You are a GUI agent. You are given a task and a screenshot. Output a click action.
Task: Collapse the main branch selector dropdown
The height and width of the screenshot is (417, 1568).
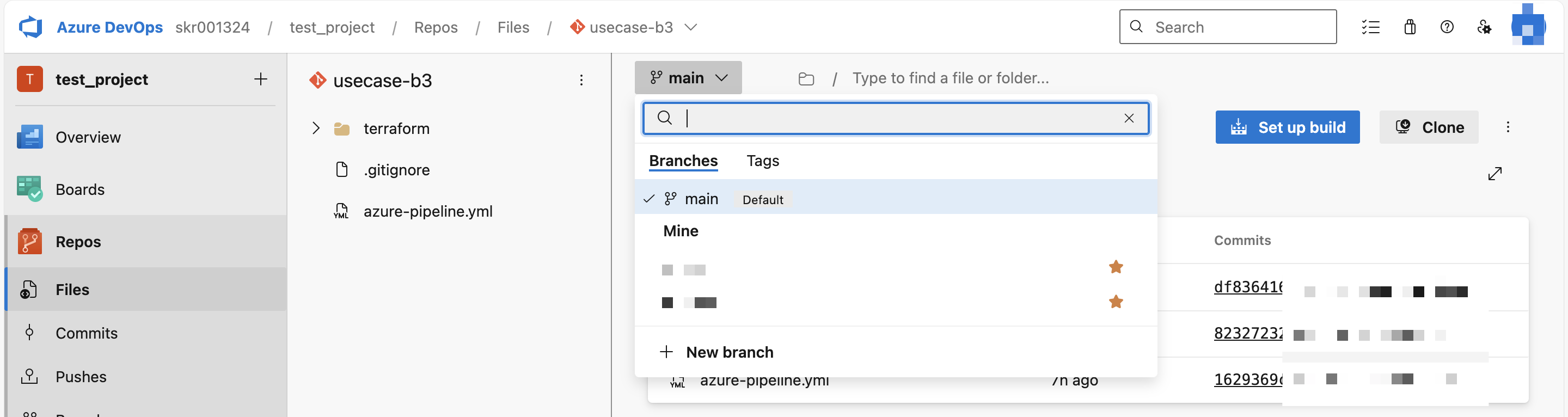688,78
